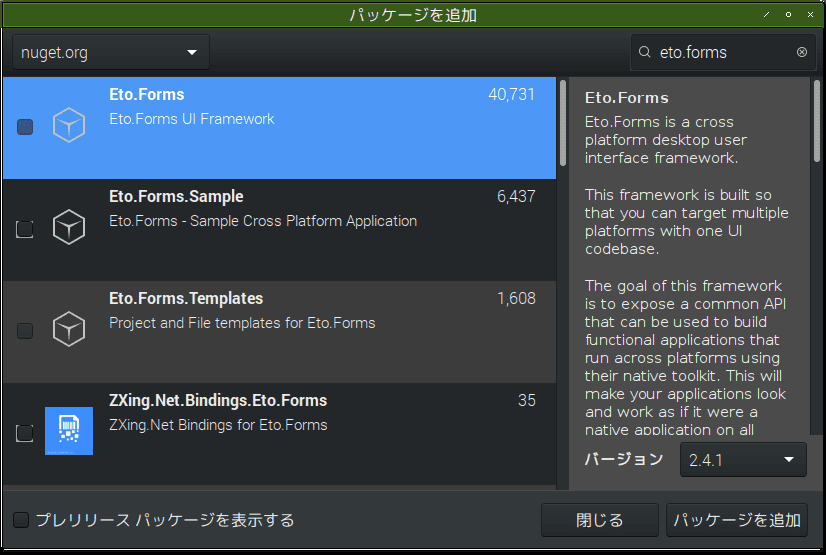
Task: Open the バージョン 2.4.1 dropdown
Action: 743,460
